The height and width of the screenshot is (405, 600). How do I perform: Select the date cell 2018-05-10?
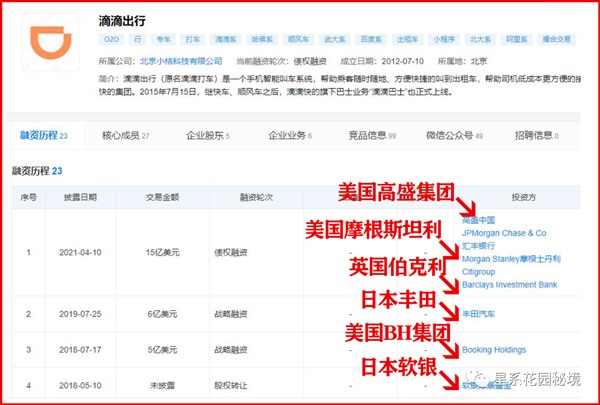click(80, 385)
